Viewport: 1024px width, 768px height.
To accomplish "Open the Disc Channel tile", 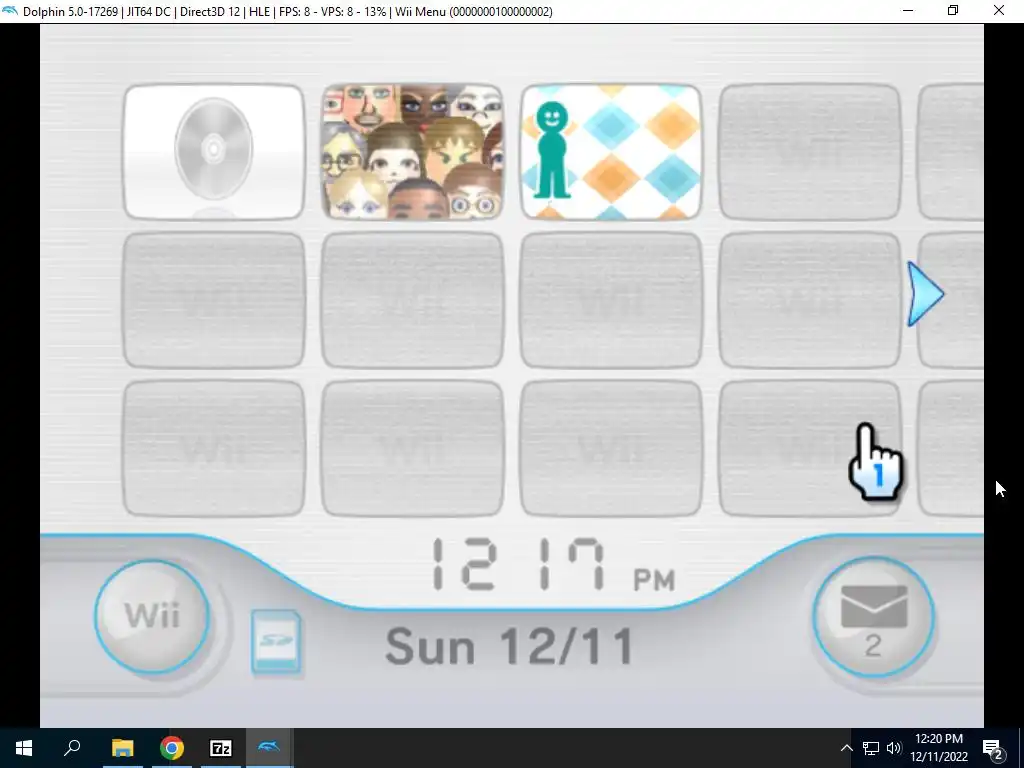I will point(214,152).
